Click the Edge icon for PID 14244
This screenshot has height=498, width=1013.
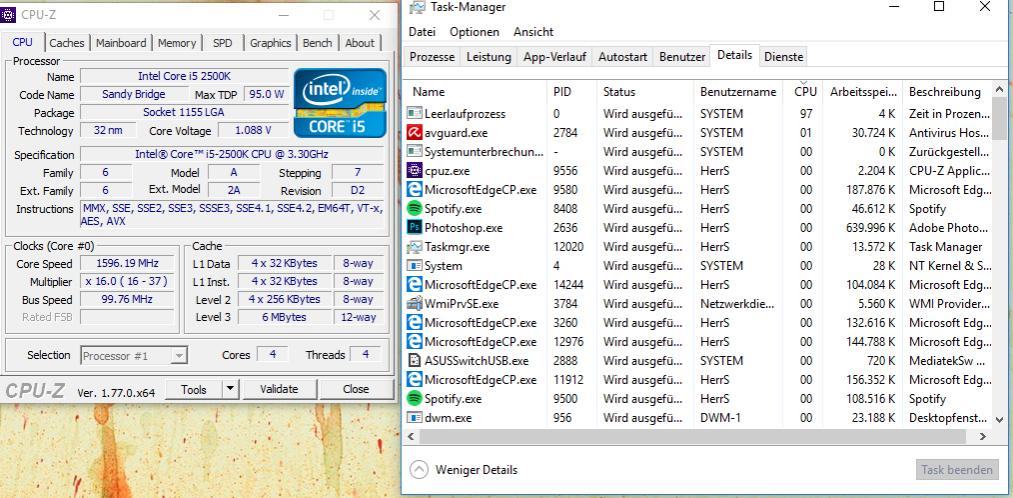414,285
